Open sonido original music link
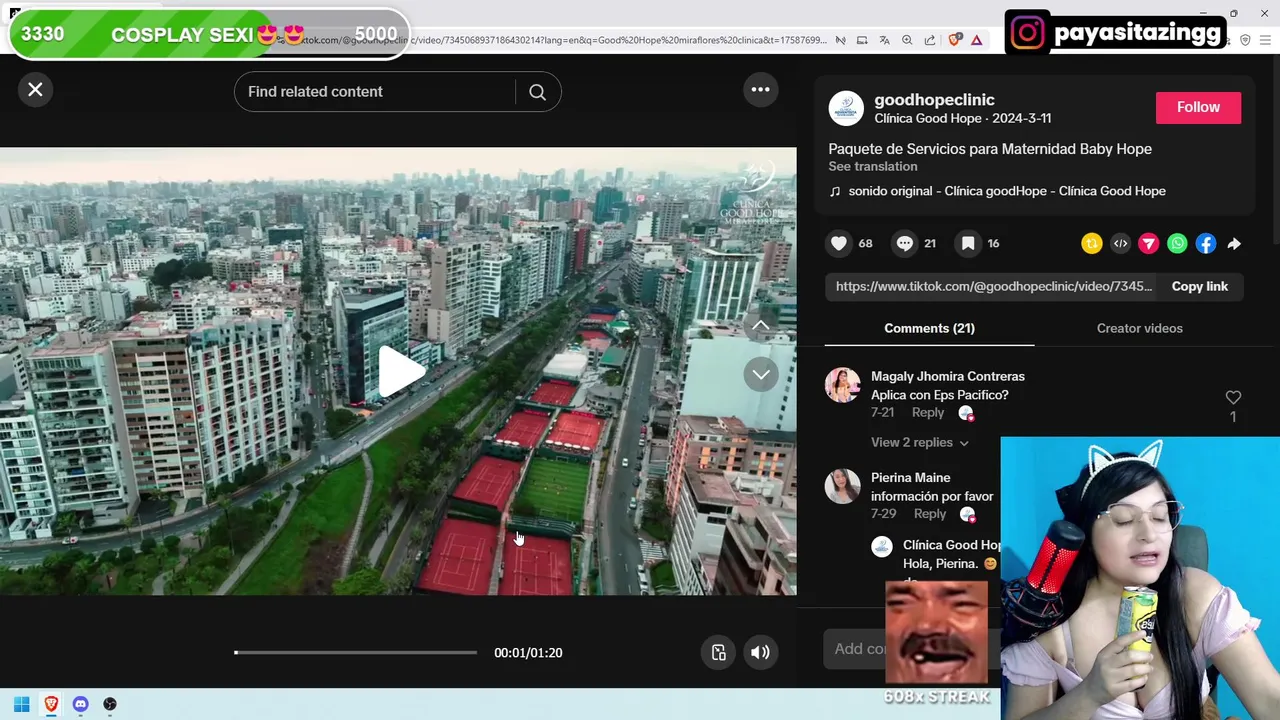This screenshot has height=720, width=1280. click(1007, 191)
